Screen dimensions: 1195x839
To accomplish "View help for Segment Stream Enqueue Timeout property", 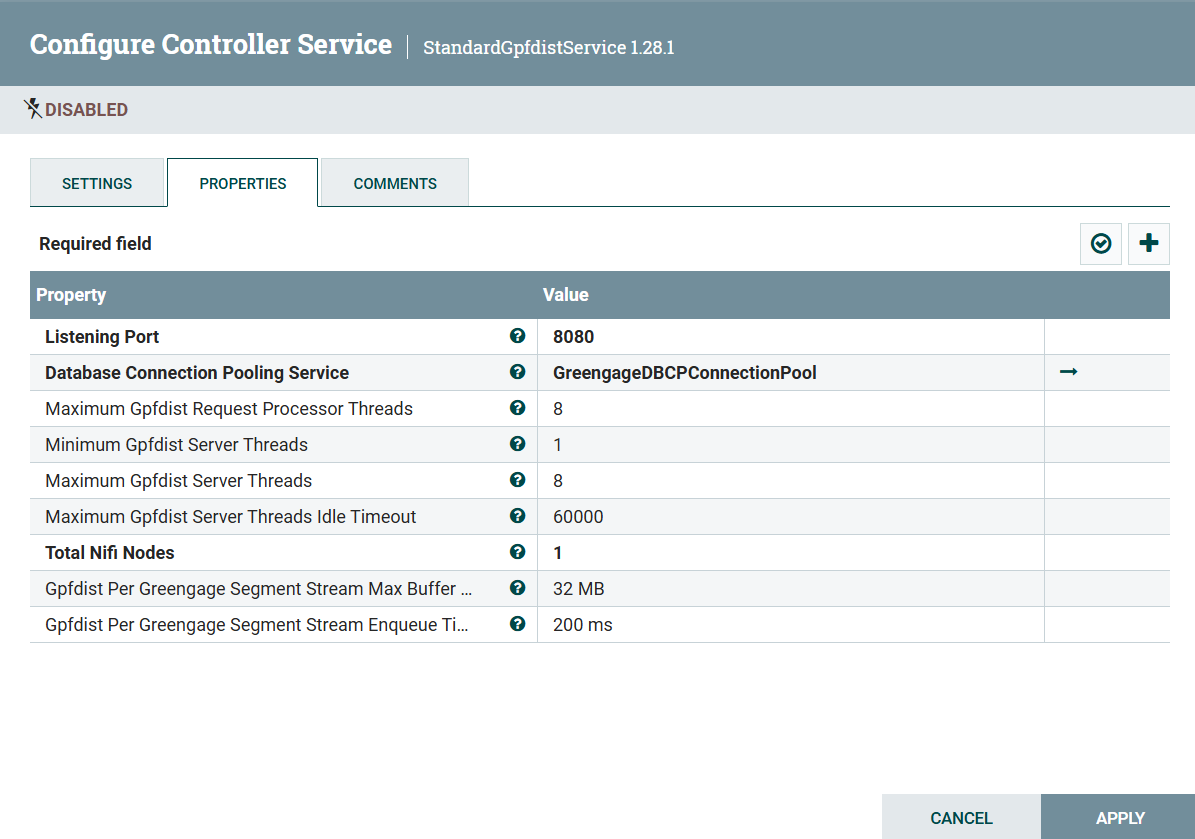I will click(x=517, y=624).
